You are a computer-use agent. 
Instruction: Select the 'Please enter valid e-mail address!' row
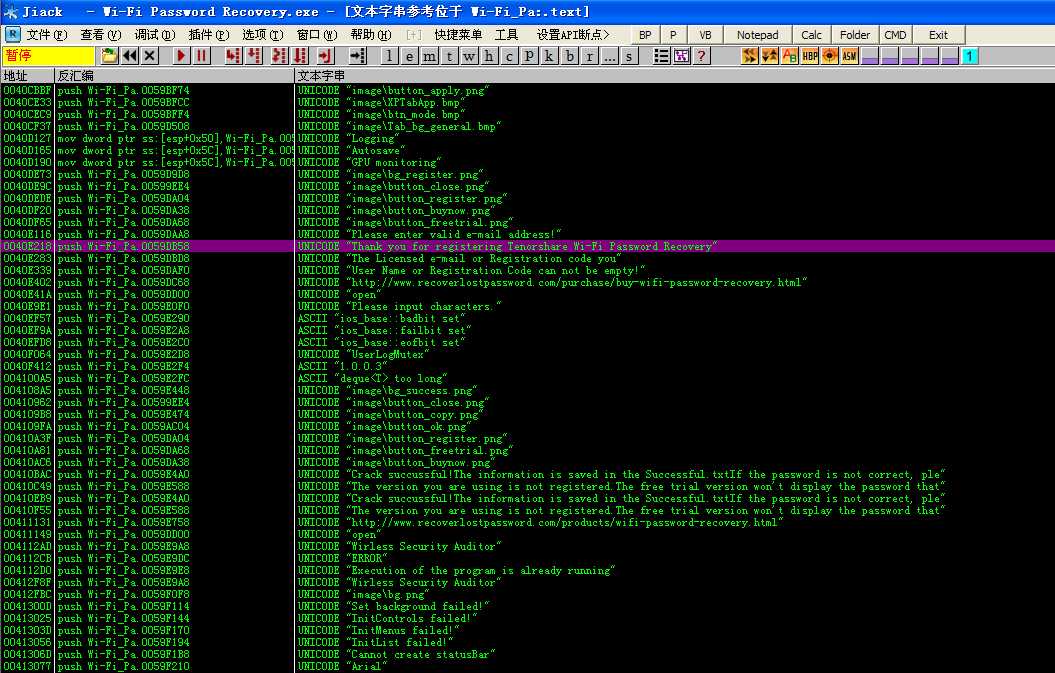[528, 234]
